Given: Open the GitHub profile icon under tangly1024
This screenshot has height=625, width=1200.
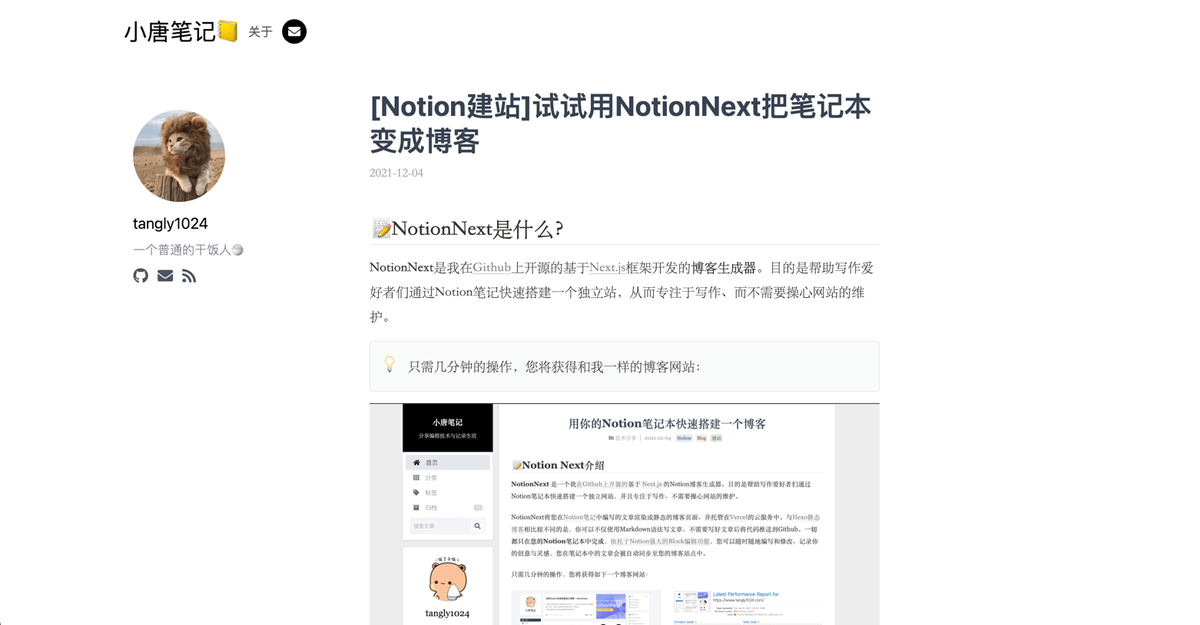Looking at the screenshot, I should (141, 276).
